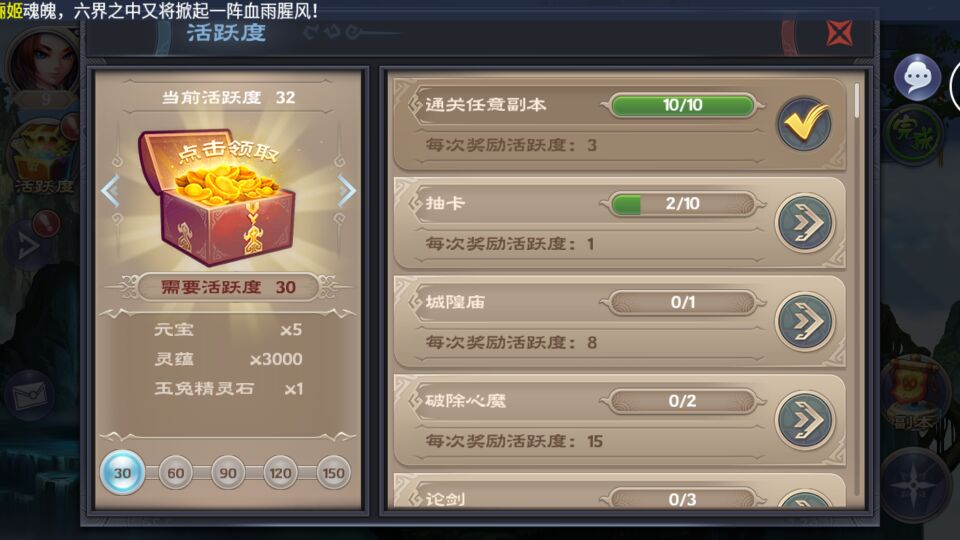960x540 pixels.
Task: Close the 活跃度 panel with red X
Action: 839,33
